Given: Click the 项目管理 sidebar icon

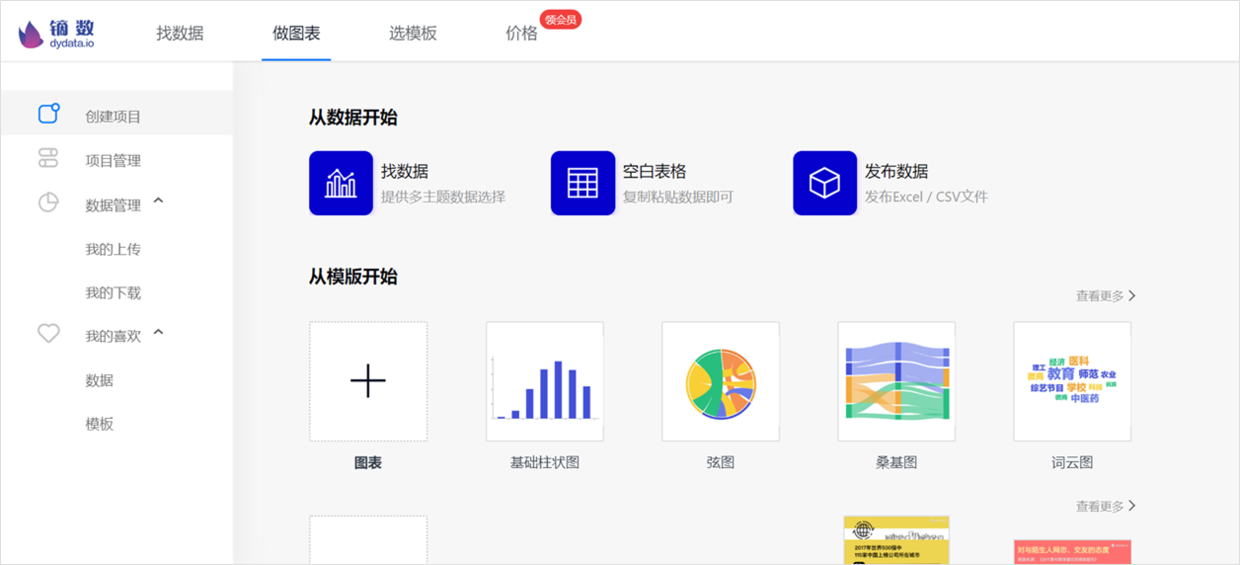Looking at the screenshot, I should (49, 158).
